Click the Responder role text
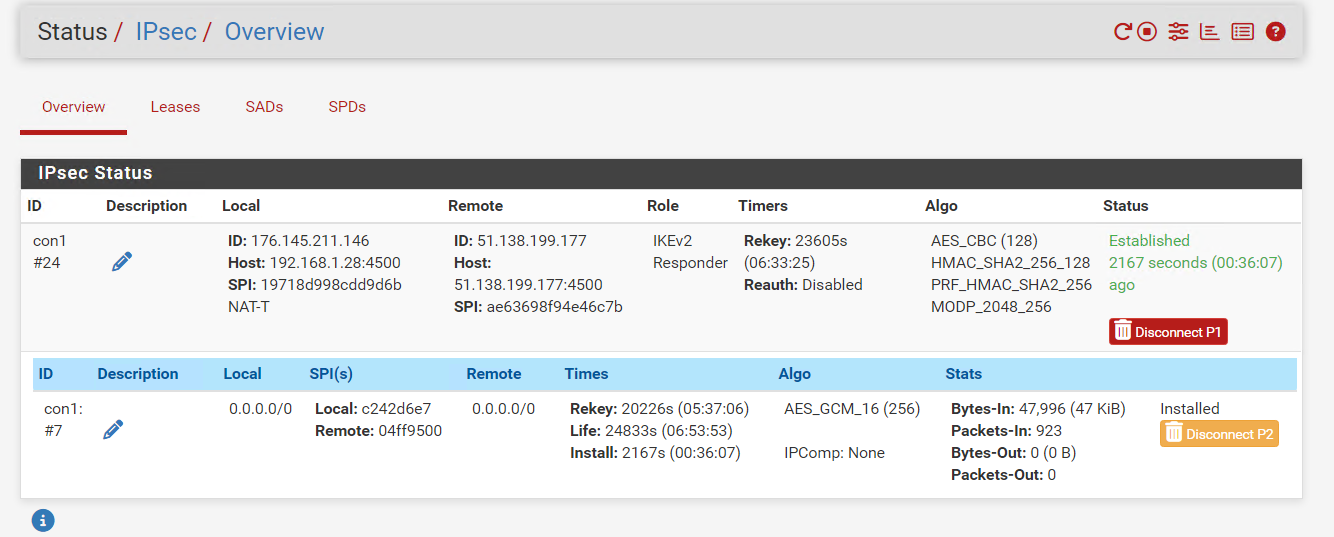1334x537 pixels. coord(690,263)
